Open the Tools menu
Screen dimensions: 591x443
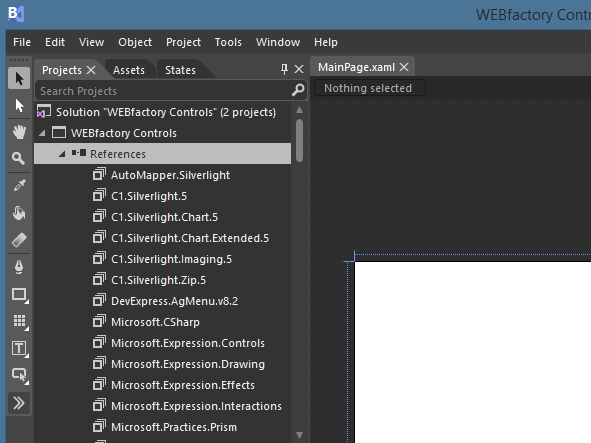coord(228,42)
